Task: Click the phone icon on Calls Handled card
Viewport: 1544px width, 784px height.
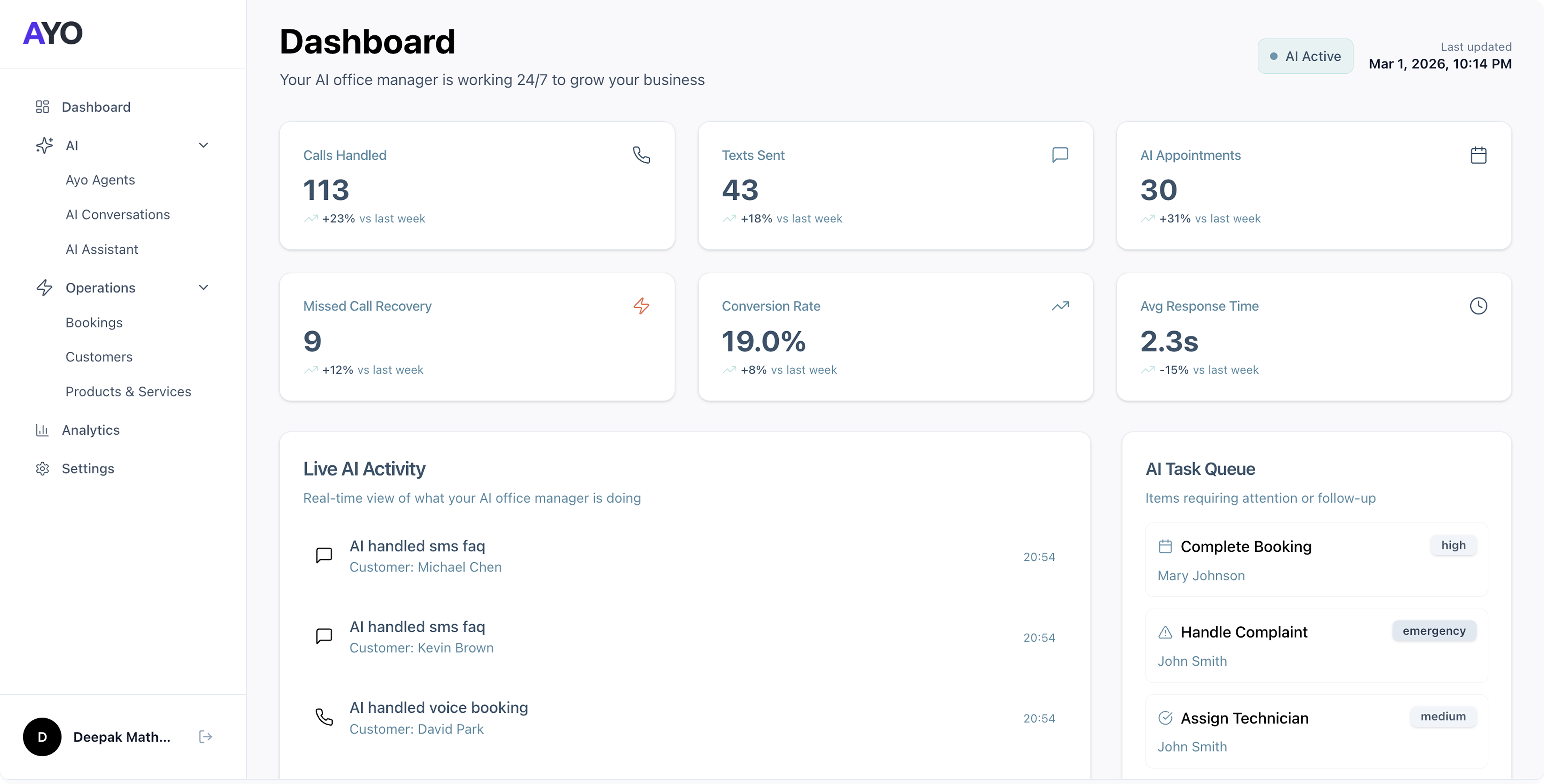Action: (641, 155)
